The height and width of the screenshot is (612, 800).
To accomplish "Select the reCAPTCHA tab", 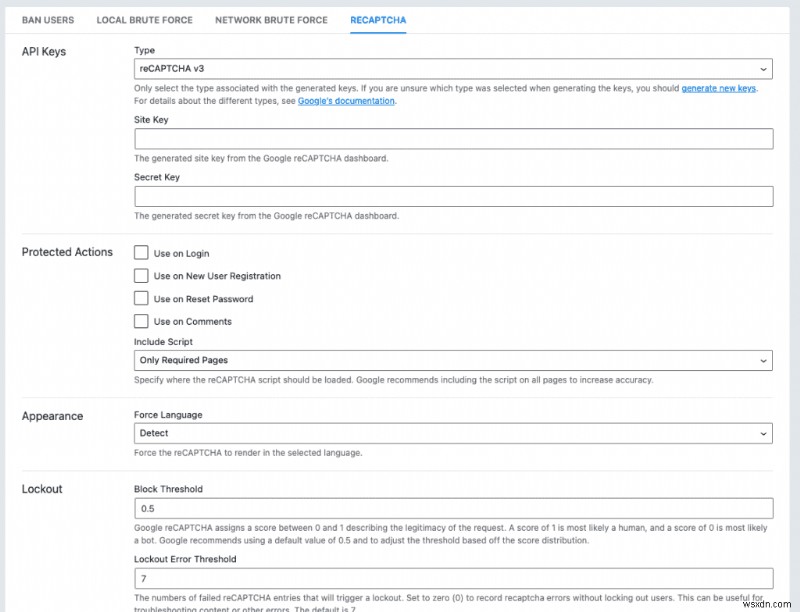I will point(378,20).
